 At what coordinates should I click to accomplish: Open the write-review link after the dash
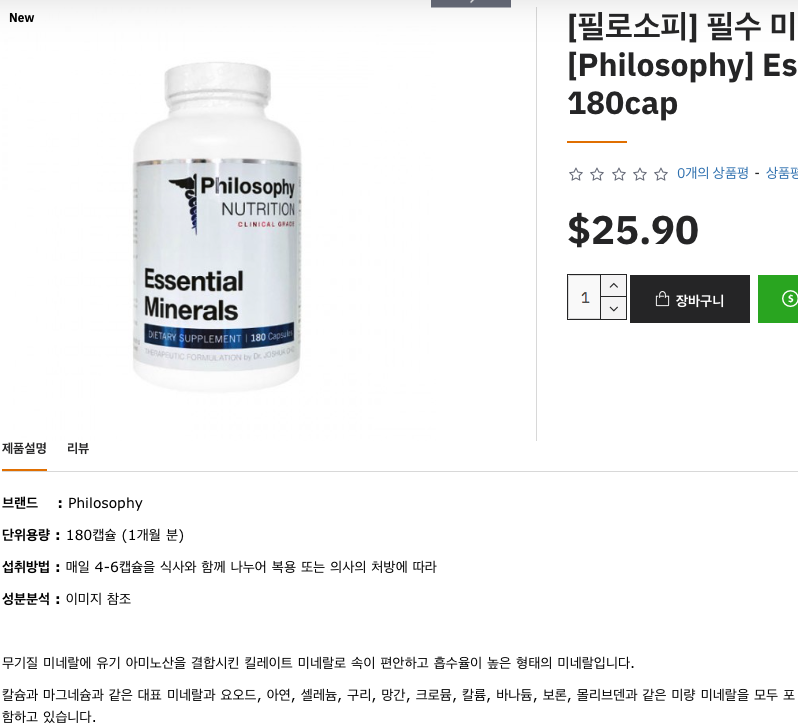pos(782,173)
